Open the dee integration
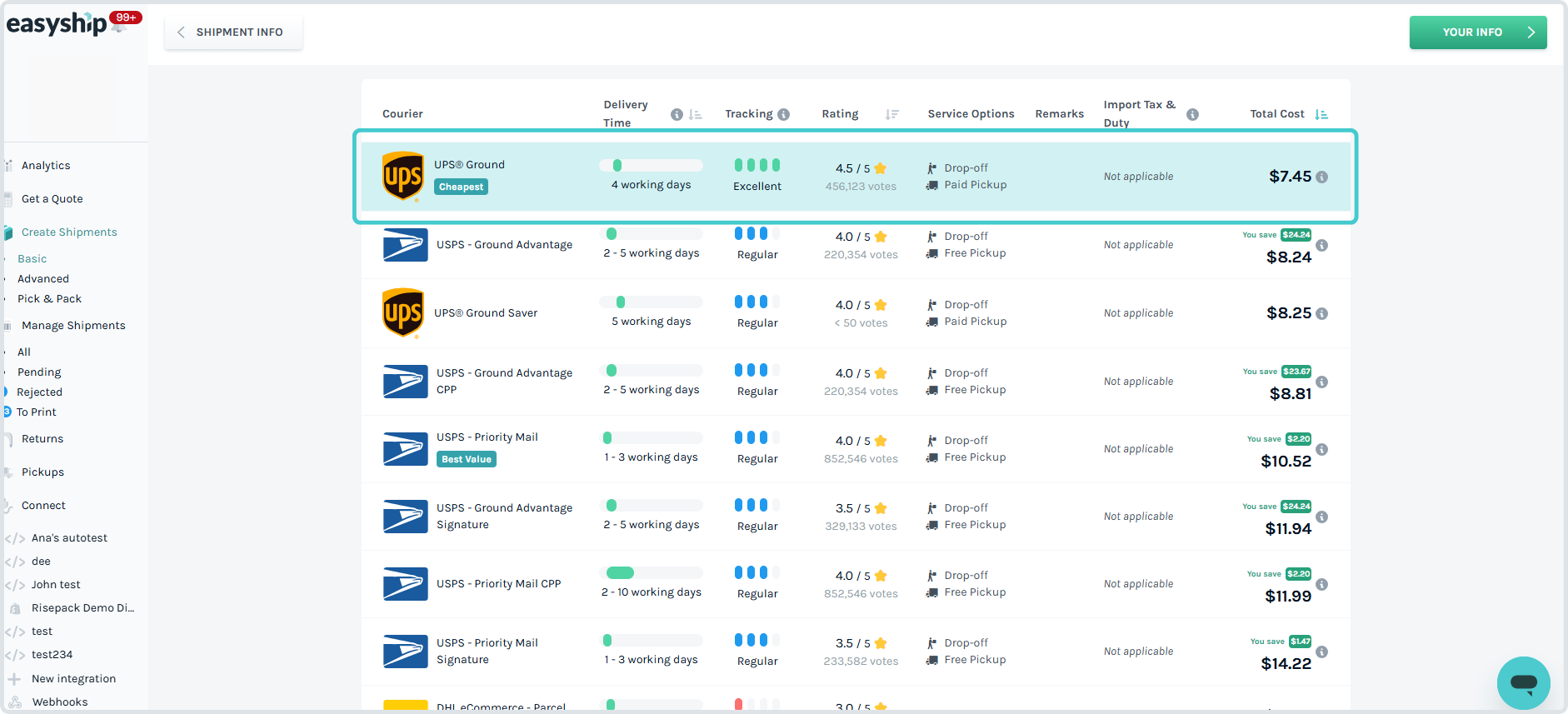The width and height of the screenshot is (1568, 714). (41, 562)
